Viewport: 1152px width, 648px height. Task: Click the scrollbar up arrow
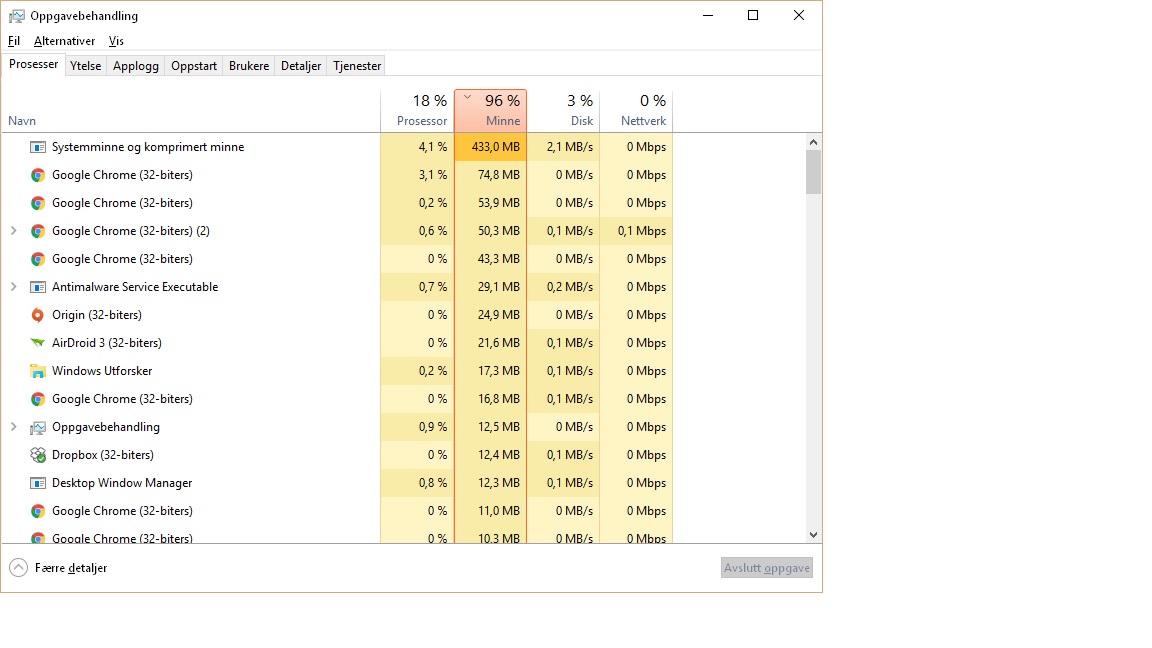tap(813, 142)
